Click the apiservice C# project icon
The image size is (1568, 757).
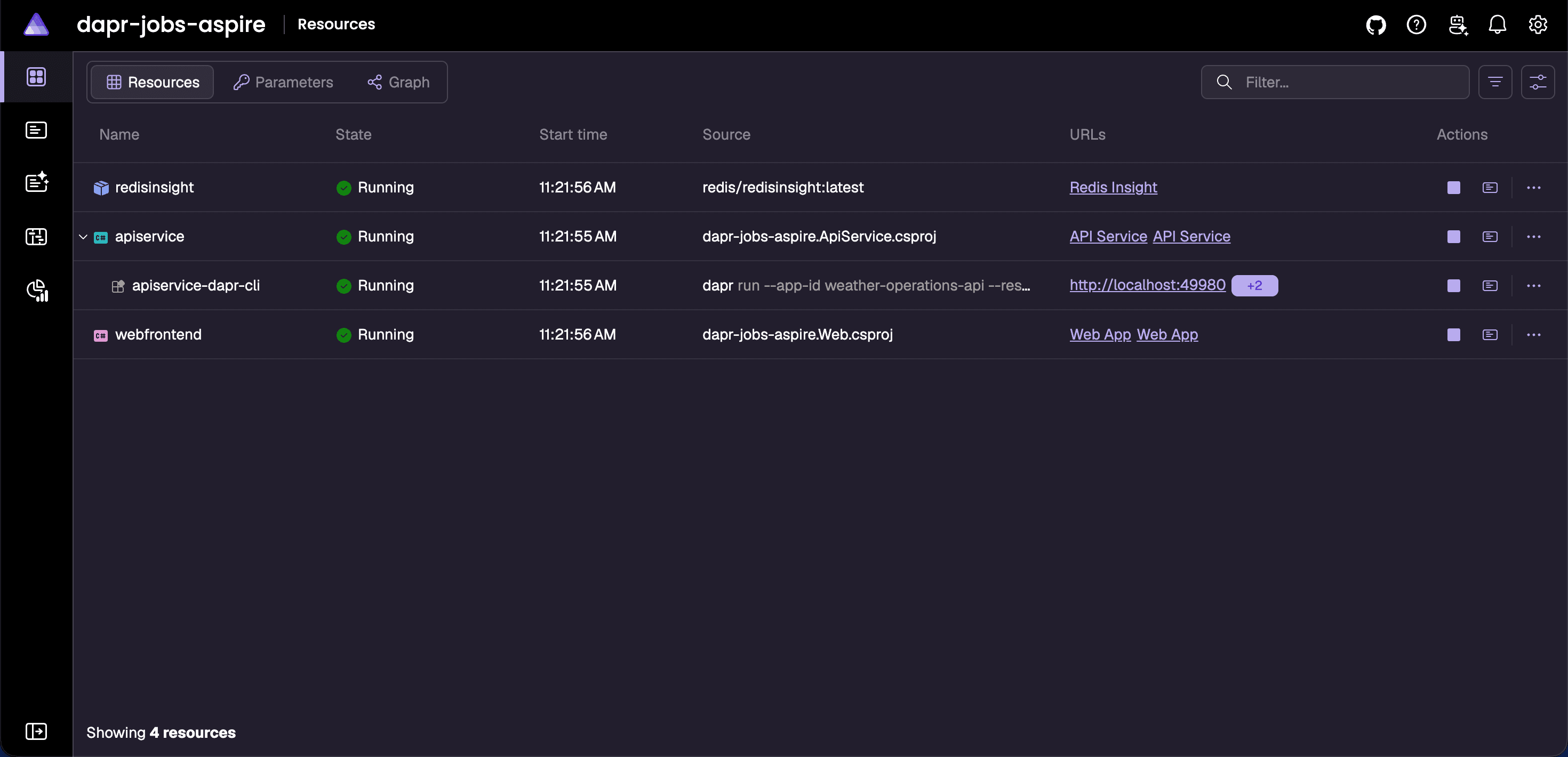click(x=100, y=237)
